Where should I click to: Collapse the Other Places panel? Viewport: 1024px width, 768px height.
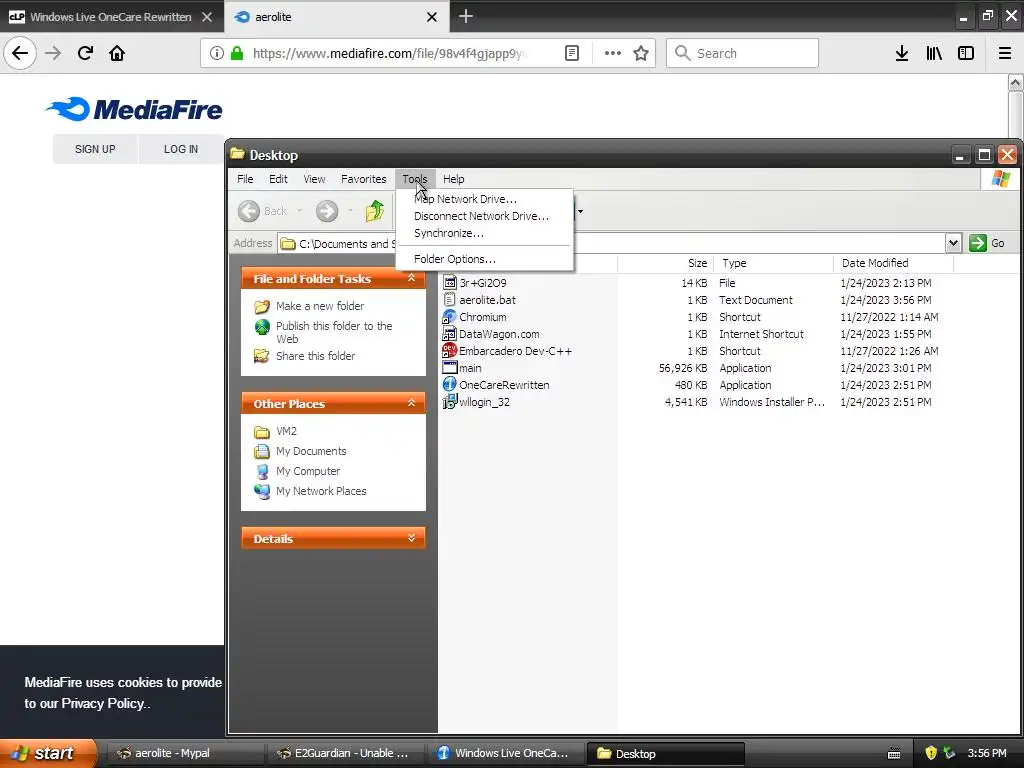[411, 403]
